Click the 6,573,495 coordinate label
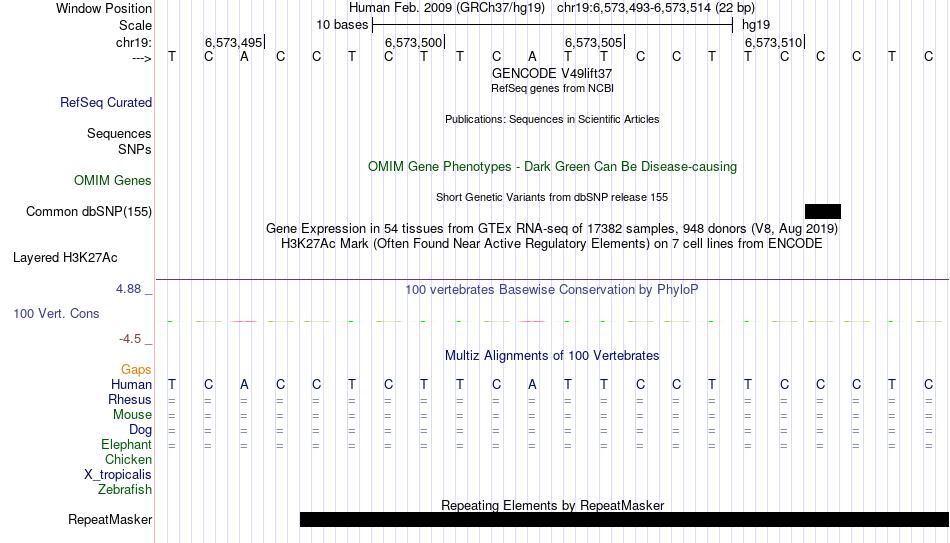This screenshot has width=950, height=543. pos(233,42)
